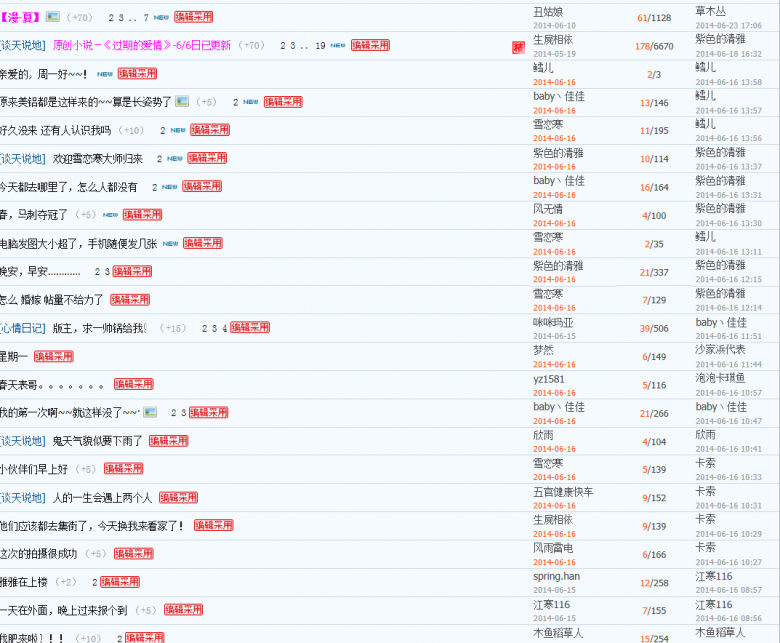The image size is (780, 643).
Task: Click the picture icon after 原来美铝都是这样来的 thread
Action: coord(182,101)
